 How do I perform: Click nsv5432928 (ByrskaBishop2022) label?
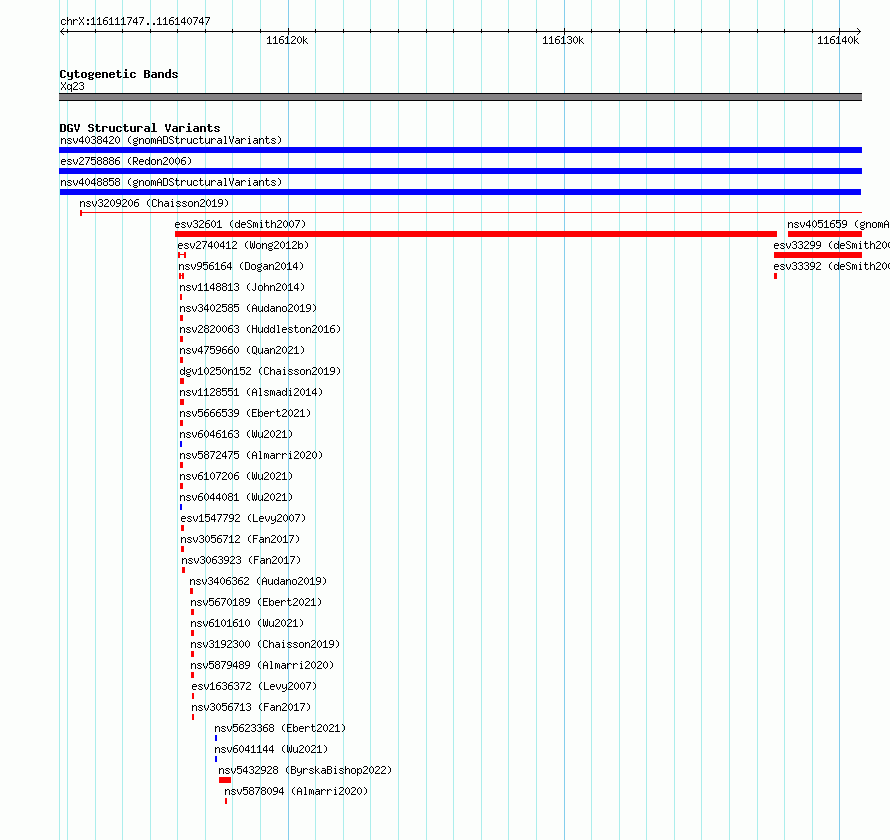pyautogui.click(x=305, y=770)
